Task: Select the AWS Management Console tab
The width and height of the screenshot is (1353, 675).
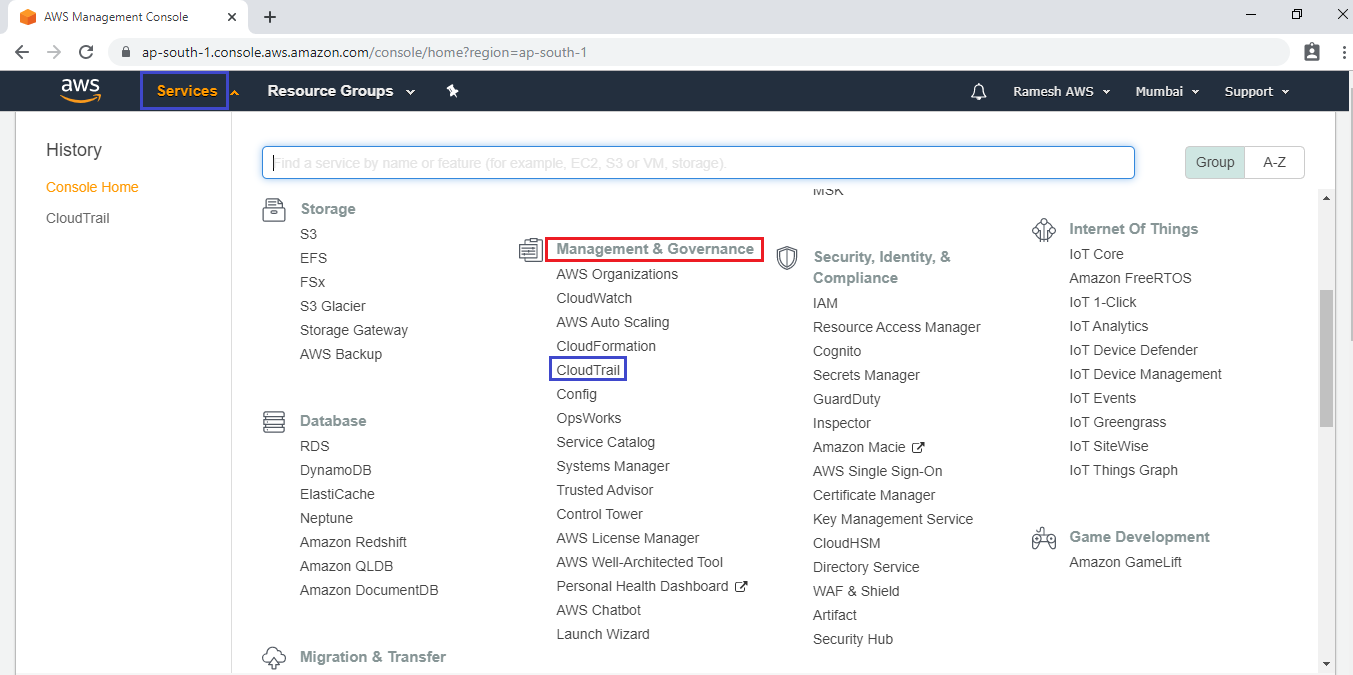Action: click(130, 17)
